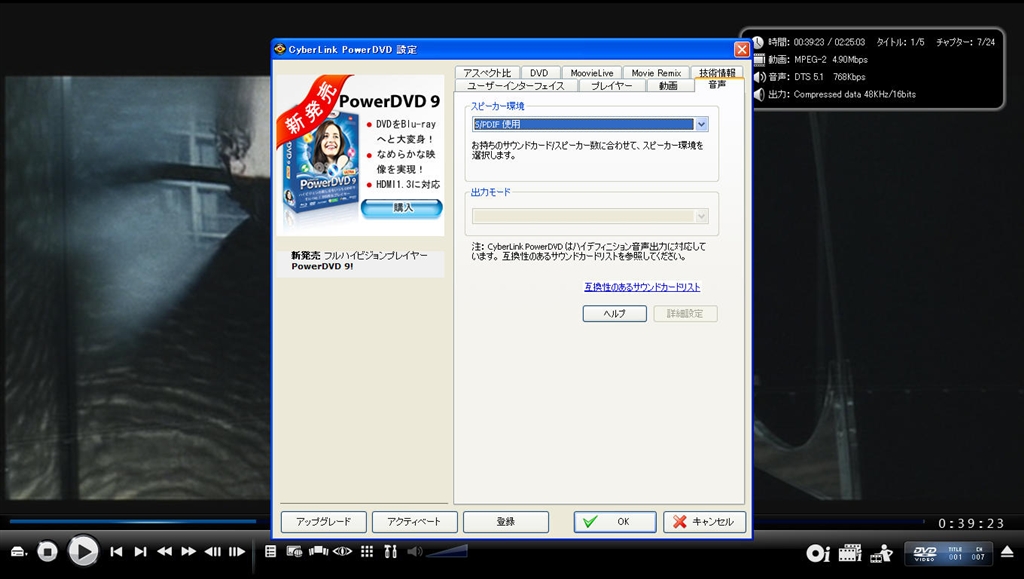The height and width of the screenshot is (579, 1024).
Task: Open the ユーザーインターフェイス tab
Action: (515, 86)
